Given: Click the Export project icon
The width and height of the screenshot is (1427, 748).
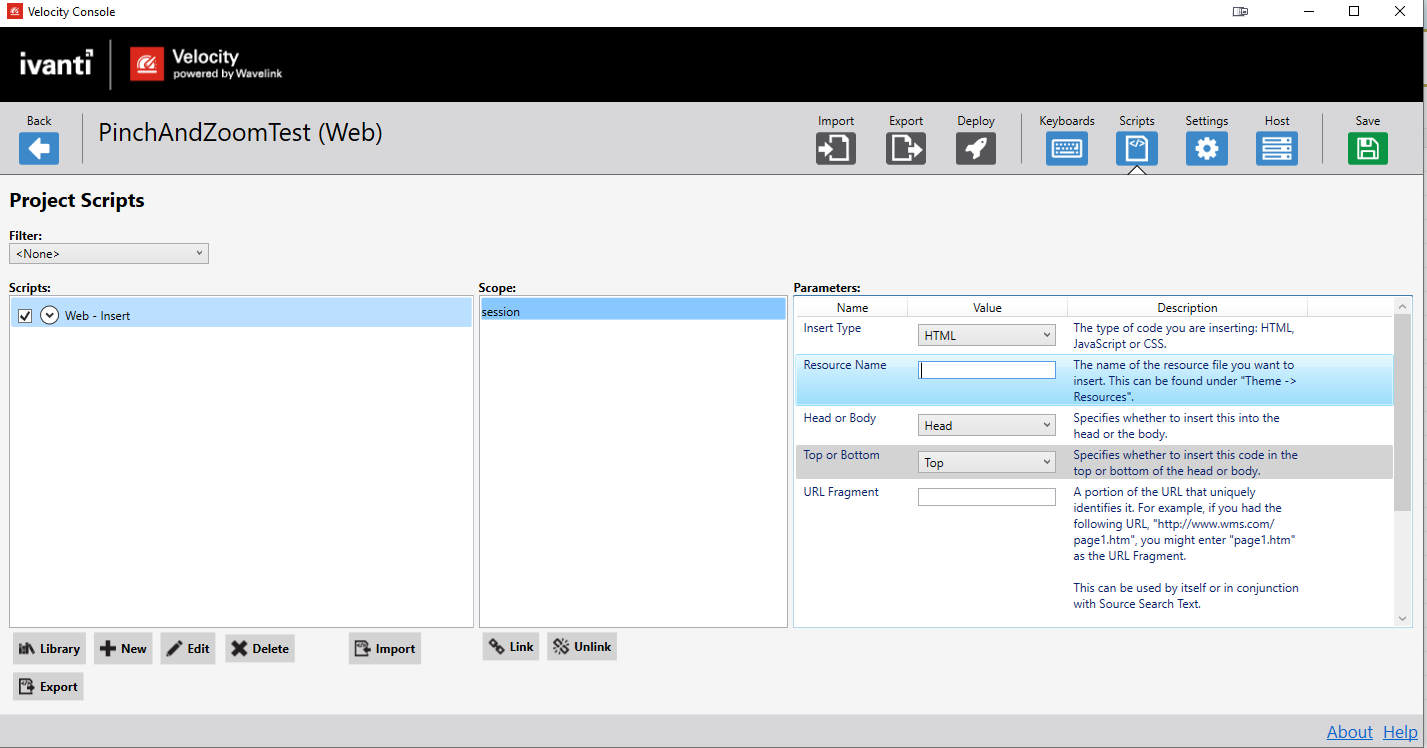Looking at the screenshot, I should pyautogui.click(x=905, y=148).
